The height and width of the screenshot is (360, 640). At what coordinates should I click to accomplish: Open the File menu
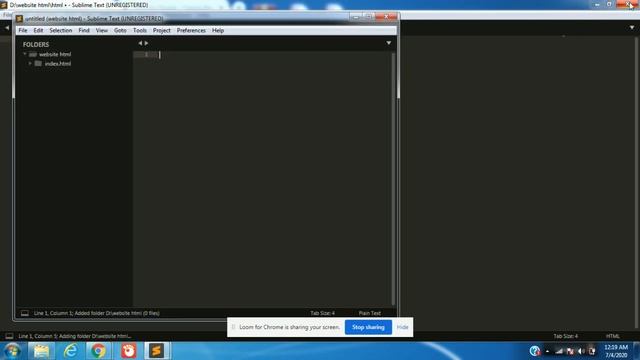pos(23,31)
